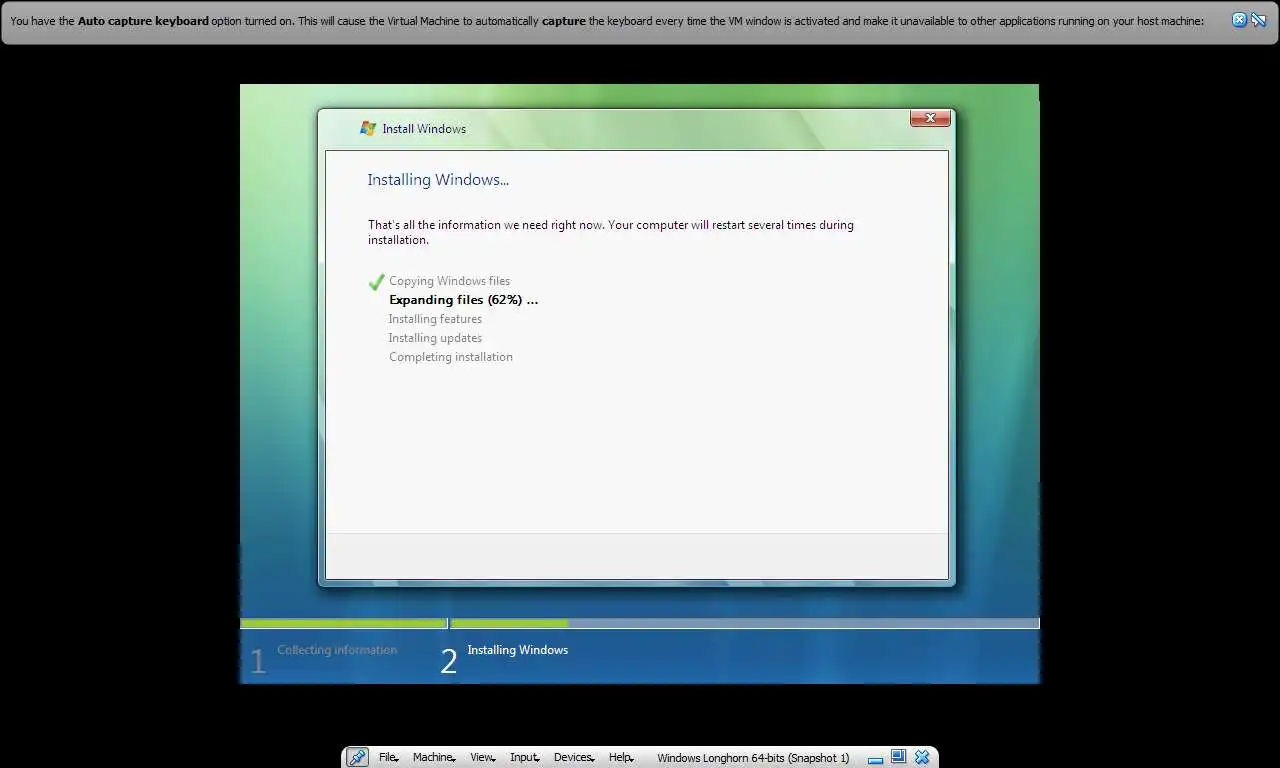Click the 'Copying Windows files' step text
The height and width of the screenshot is (768, 1280).
pos(449,281)
